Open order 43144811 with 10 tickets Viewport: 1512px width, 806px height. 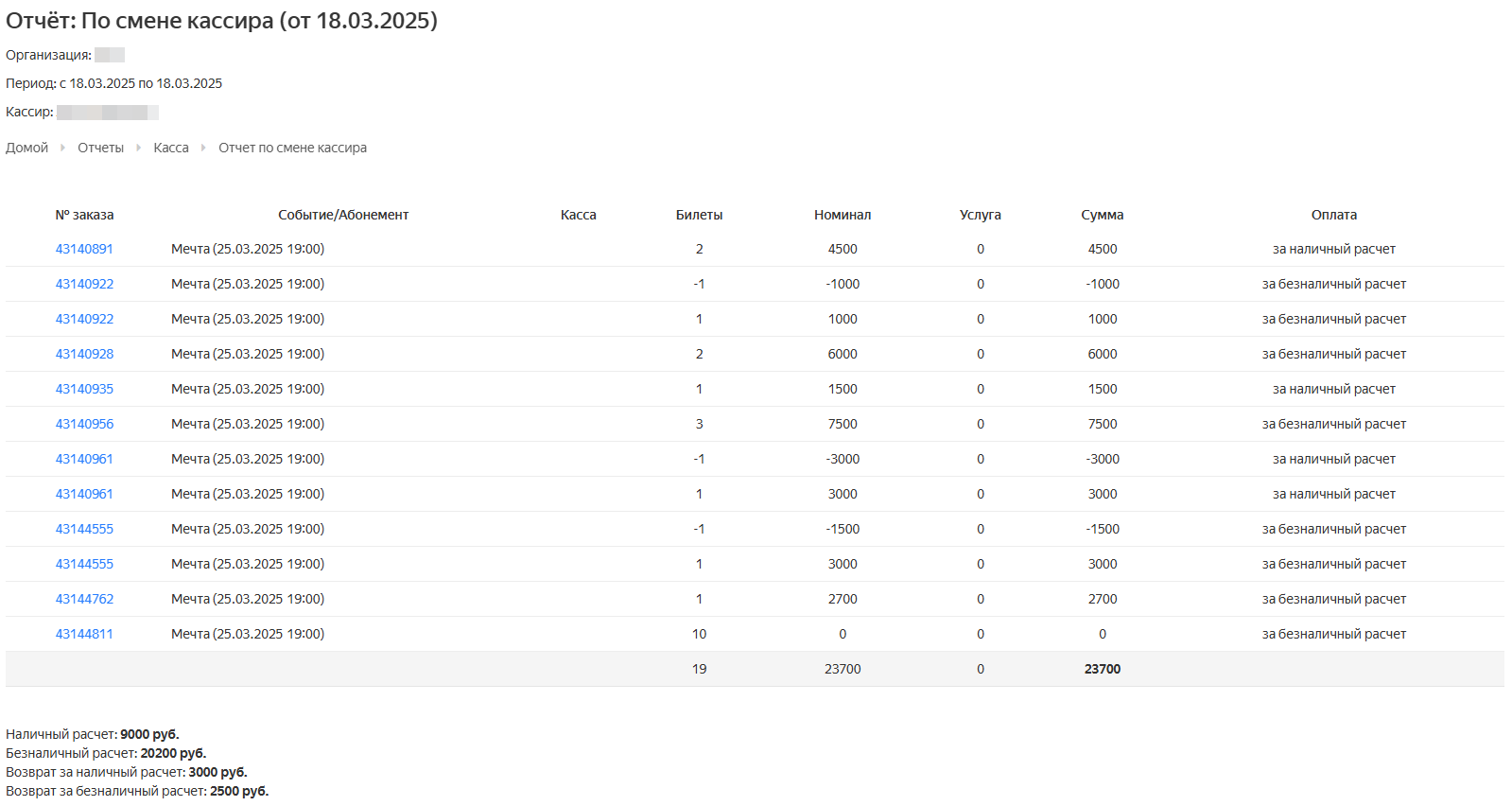tap(84, 634)
